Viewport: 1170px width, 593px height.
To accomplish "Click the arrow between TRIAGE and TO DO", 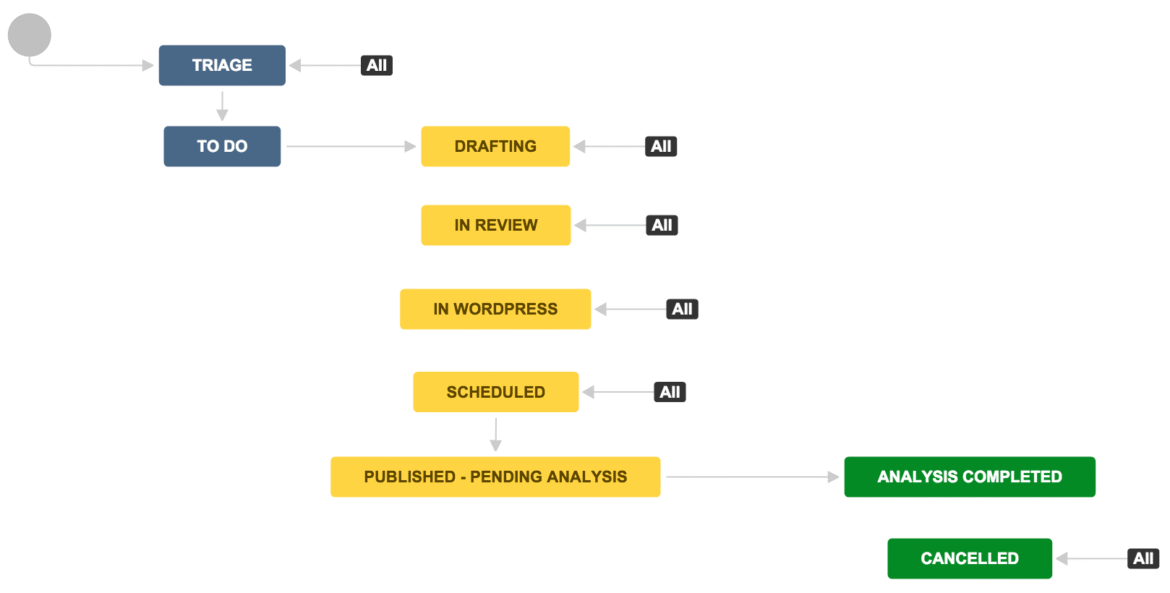I will click(x=222, y=105).
